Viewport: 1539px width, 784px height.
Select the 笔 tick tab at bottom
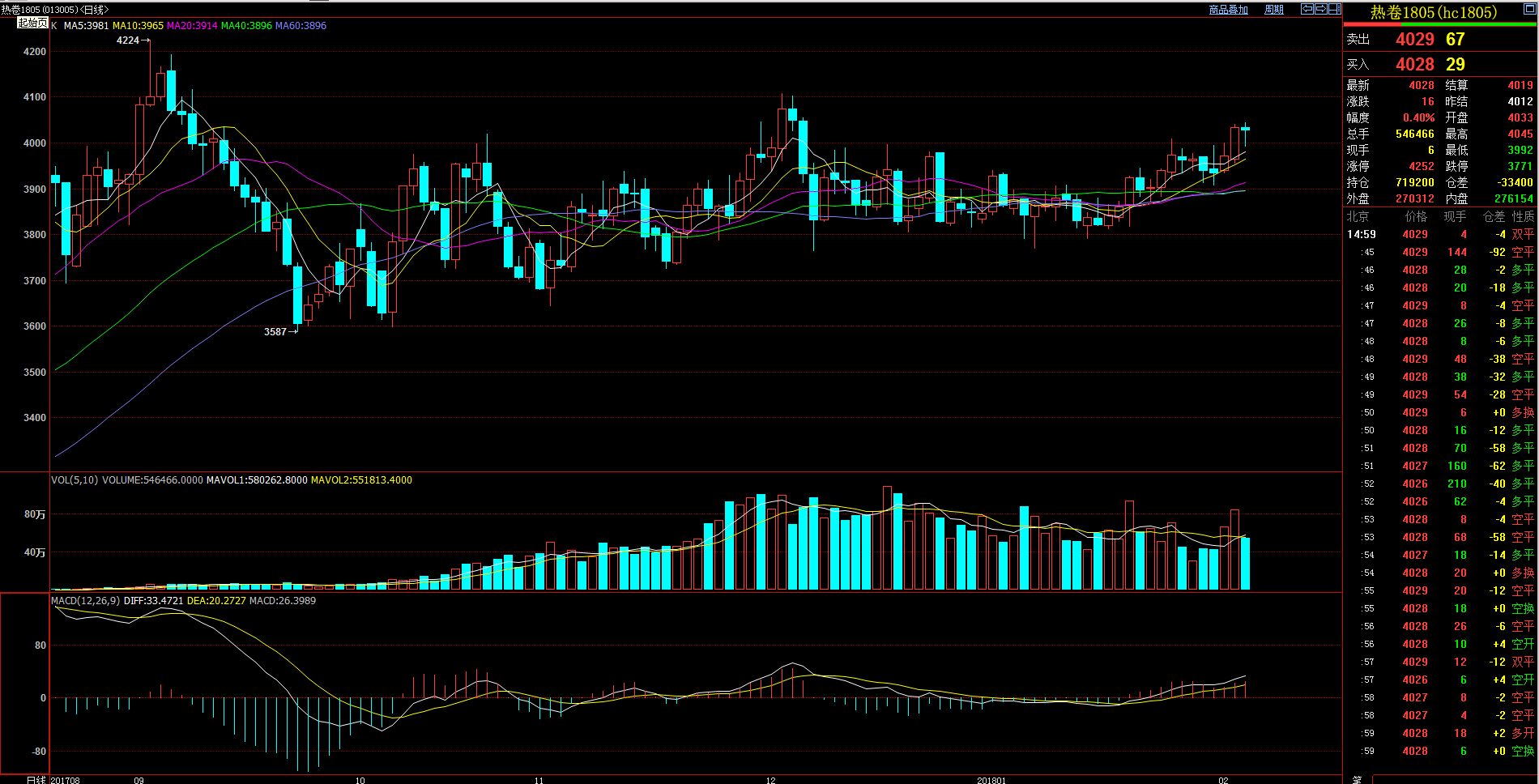(1356, 778)
